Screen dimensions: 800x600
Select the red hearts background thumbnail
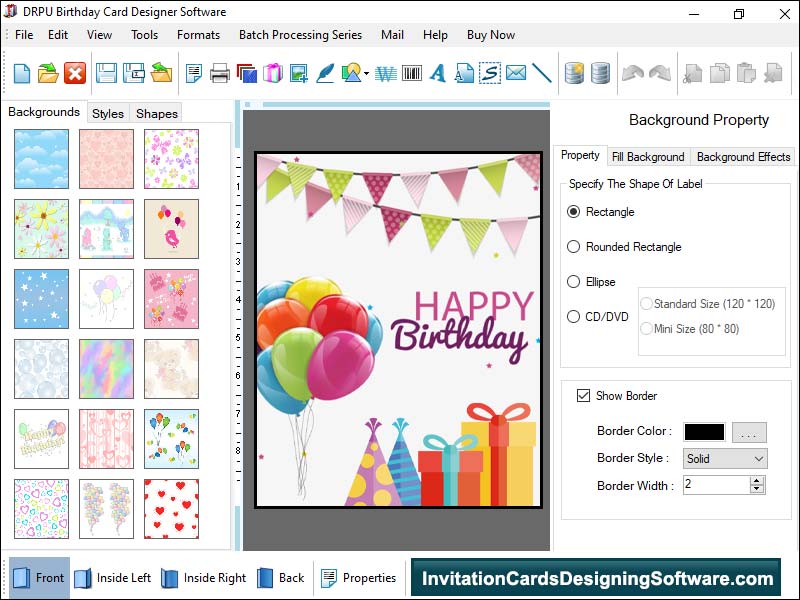pyautogui.click(x=171, y=508)
